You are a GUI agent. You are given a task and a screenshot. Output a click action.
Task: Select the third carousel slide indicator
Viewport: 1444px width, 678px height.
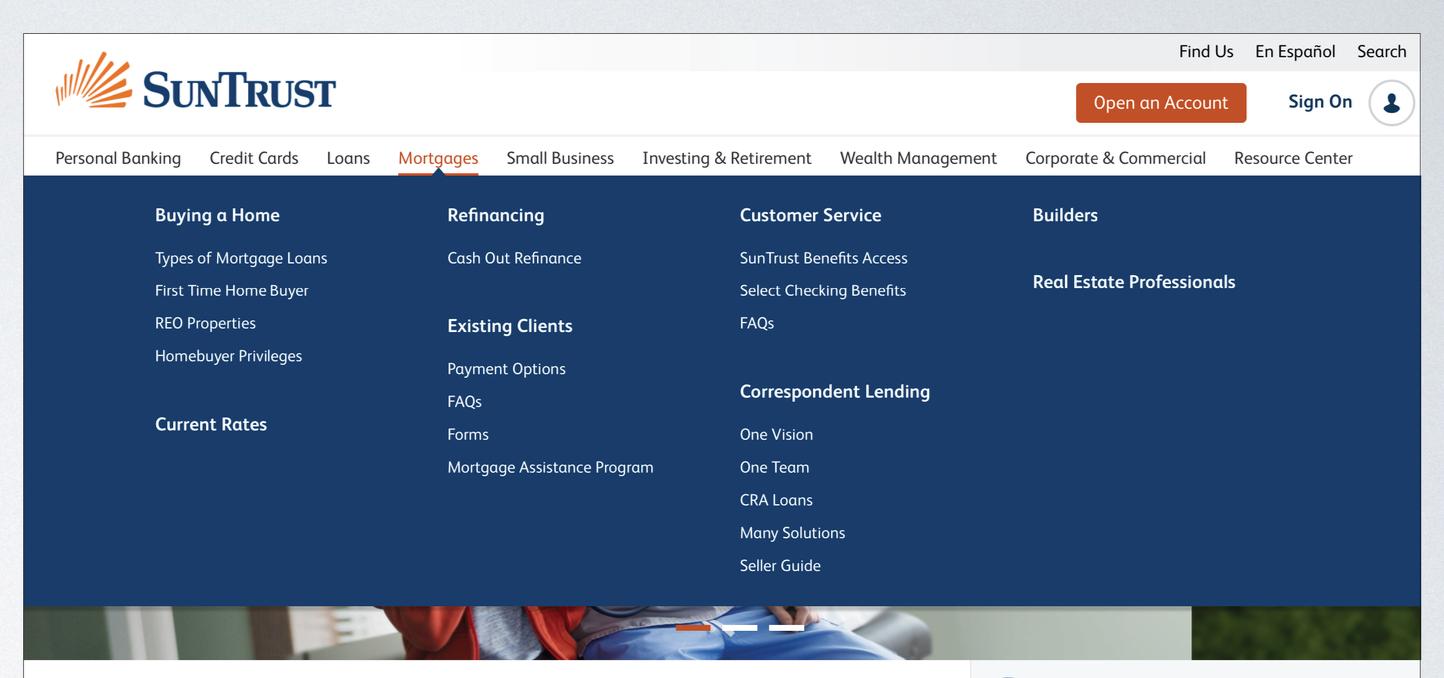point(787,628)
